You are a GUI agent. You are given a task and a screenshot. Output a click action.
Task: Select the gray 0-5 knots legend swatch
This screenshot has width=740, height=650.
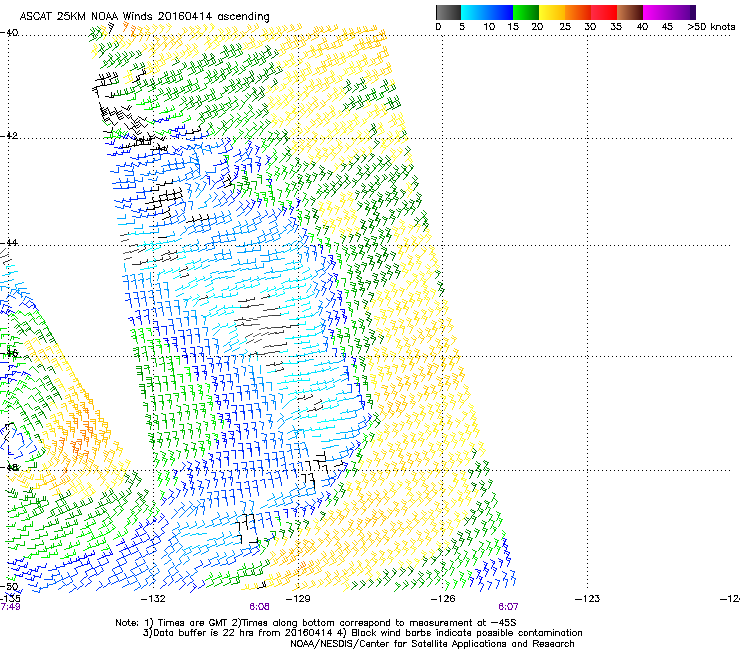click(x=448, y=12)
